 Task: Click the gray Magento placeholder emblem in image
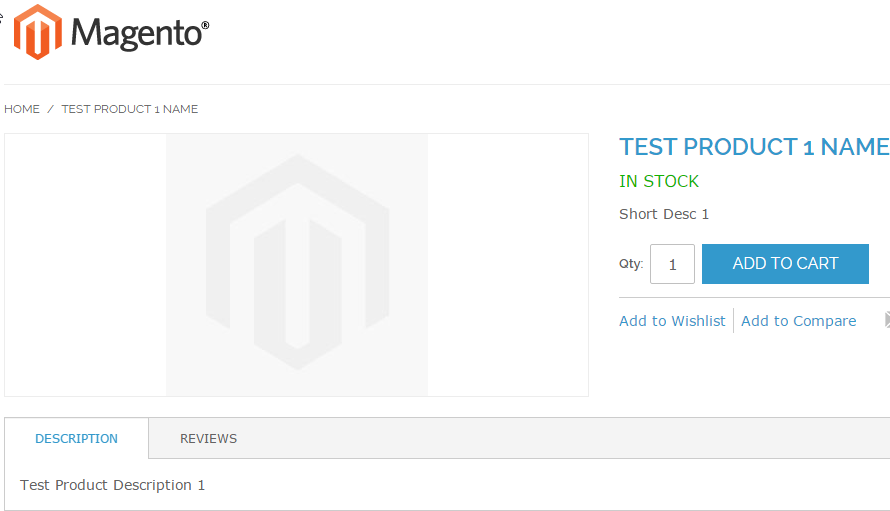[297, 262]
